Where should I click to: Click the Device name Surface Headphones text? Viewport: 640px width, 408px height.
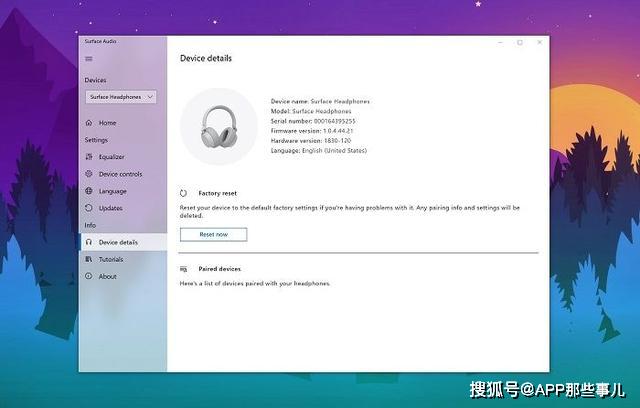(320, 101)
